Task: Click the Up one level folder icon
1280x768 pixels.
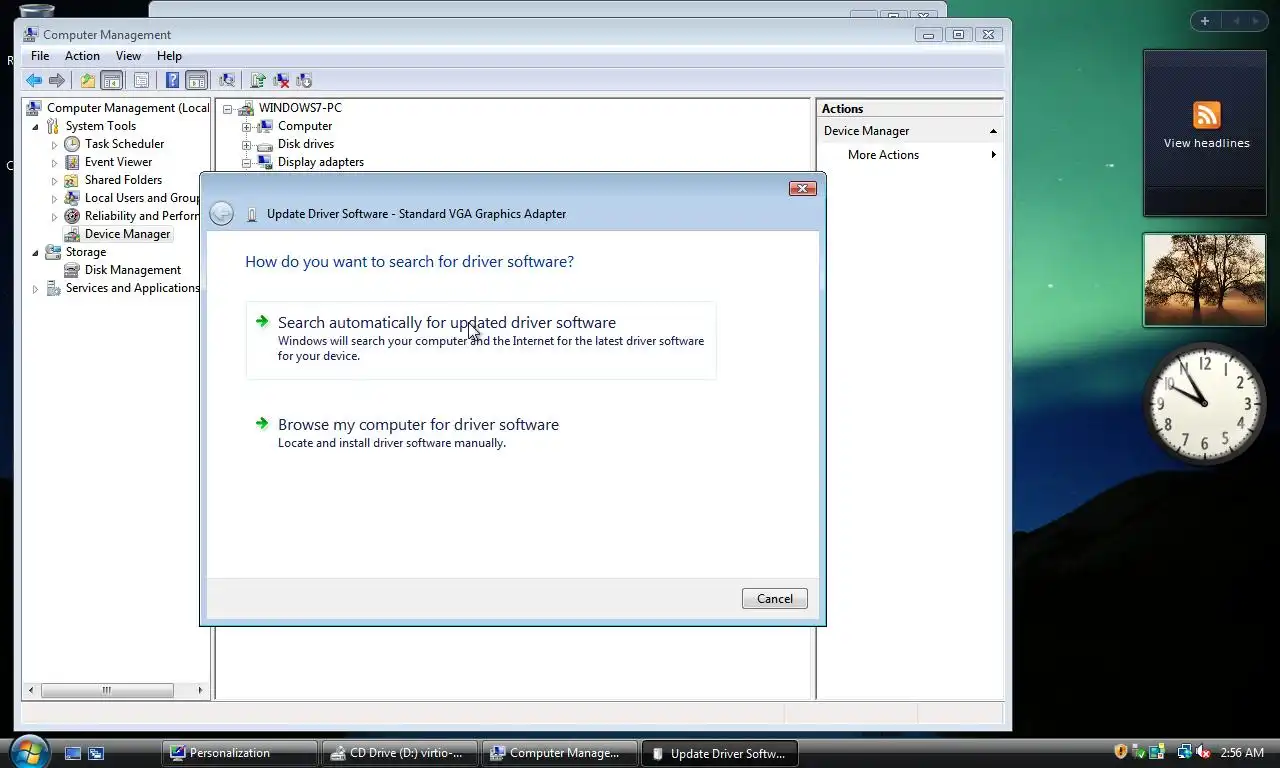Action: click(x=88, y=81)
